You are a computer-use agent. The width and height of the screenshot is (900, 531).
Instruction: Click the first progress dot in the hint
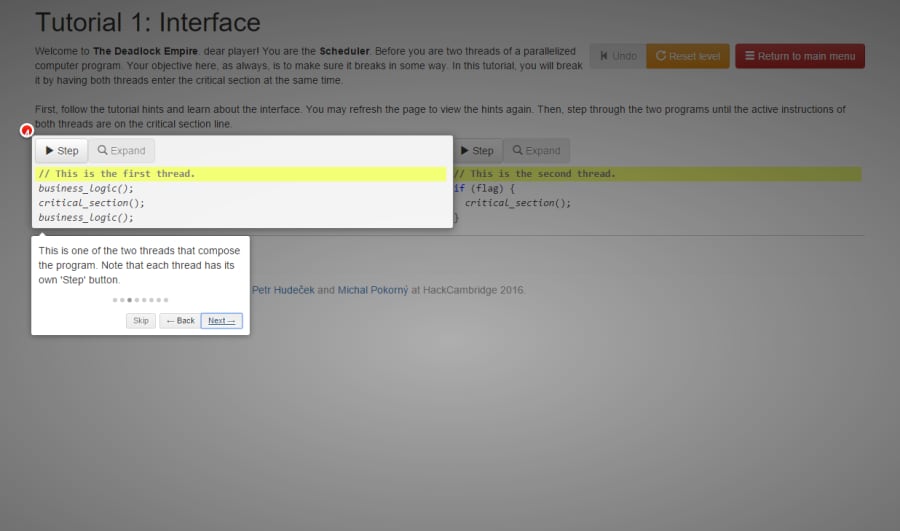[115, 300]
